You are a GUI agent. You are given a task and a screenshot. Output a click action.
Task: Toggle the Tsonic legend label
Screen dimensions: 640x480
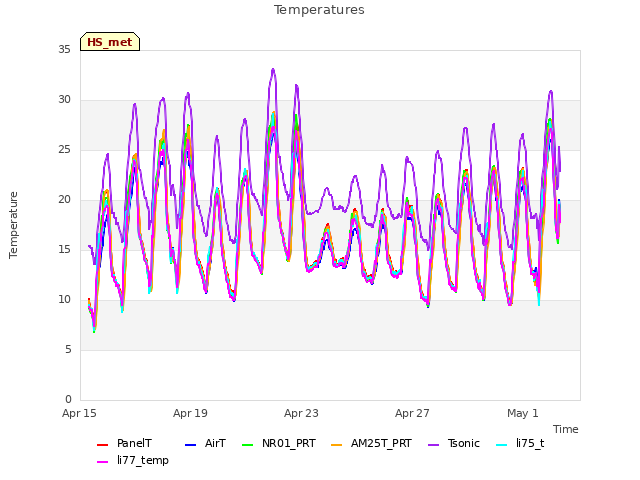tap(463, 443)
